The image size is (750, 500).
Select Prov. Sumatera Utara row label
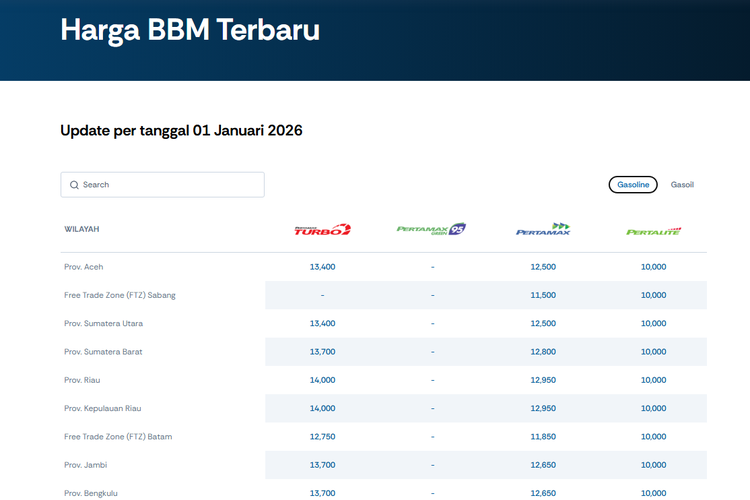pos(103,323)
